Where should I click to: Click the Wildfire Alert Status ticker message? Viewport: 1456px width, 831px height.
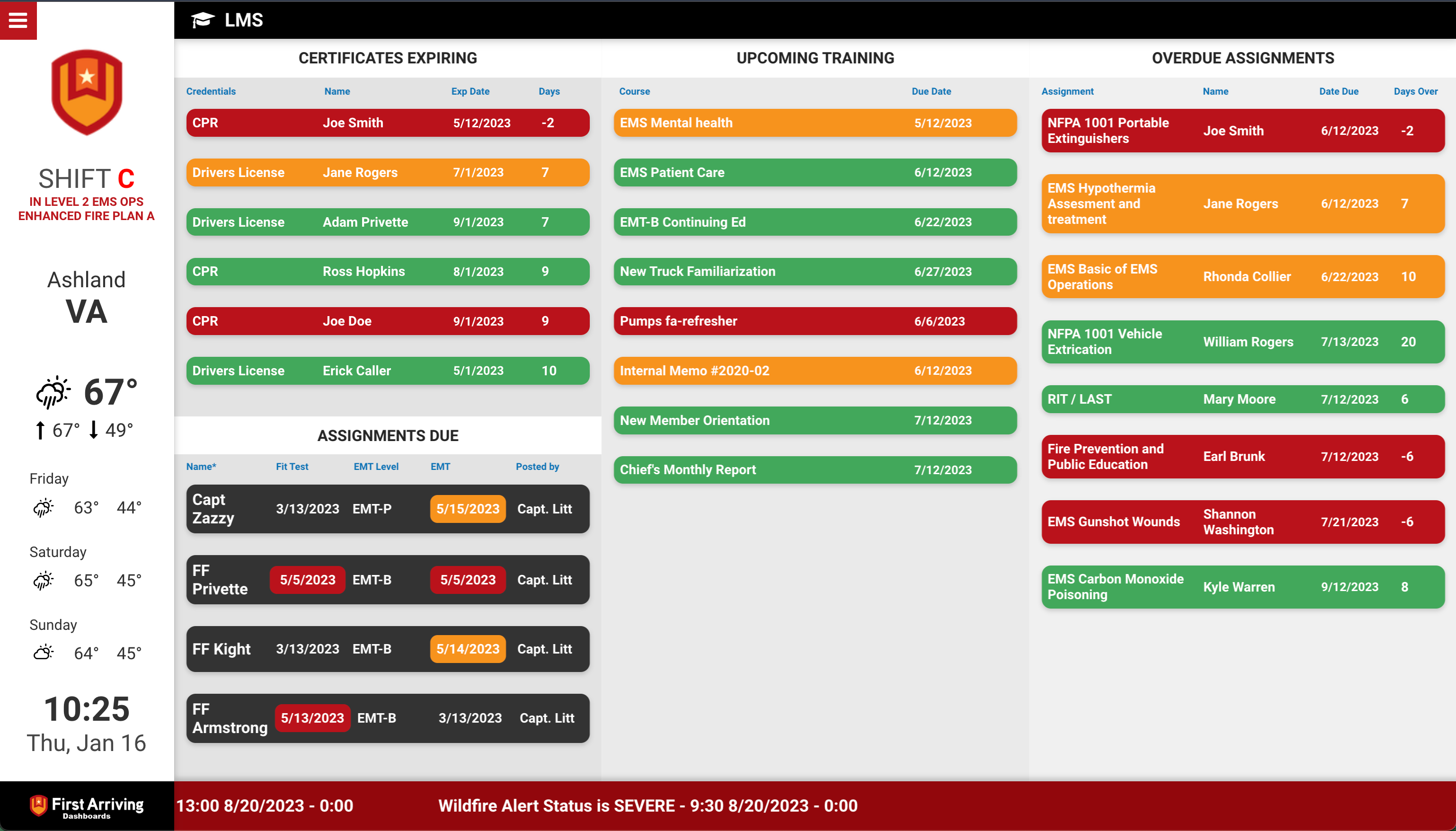click(647, 806)
